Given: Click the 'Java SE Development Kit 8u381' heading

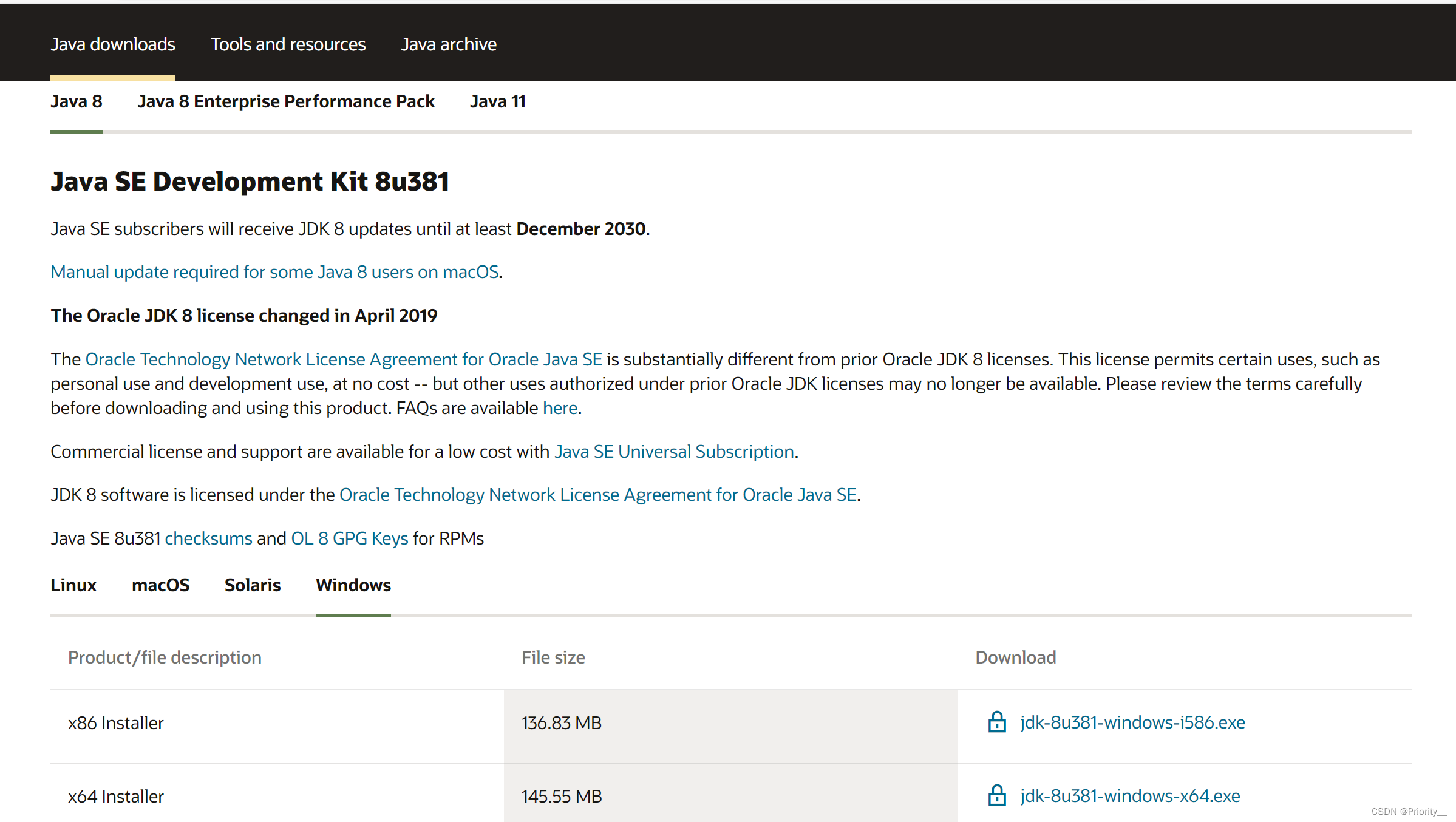Looking at the screenshot, I should 250,182.
